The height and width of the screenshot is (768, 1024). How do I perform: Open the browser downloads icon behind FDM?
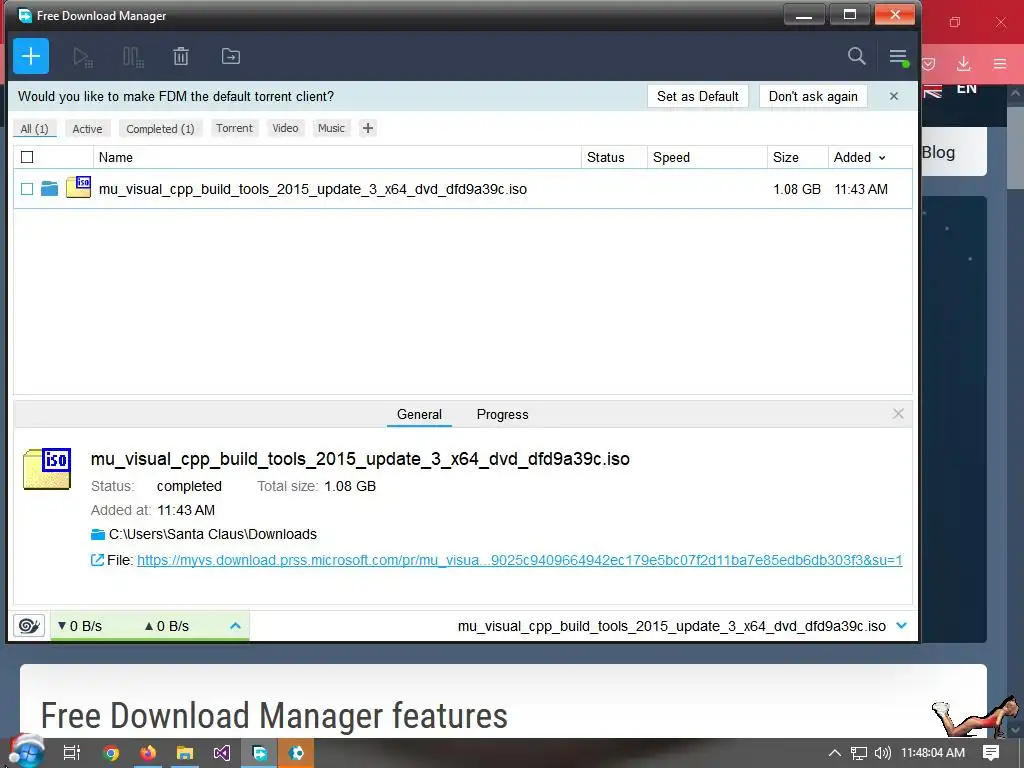pos(963,63)
